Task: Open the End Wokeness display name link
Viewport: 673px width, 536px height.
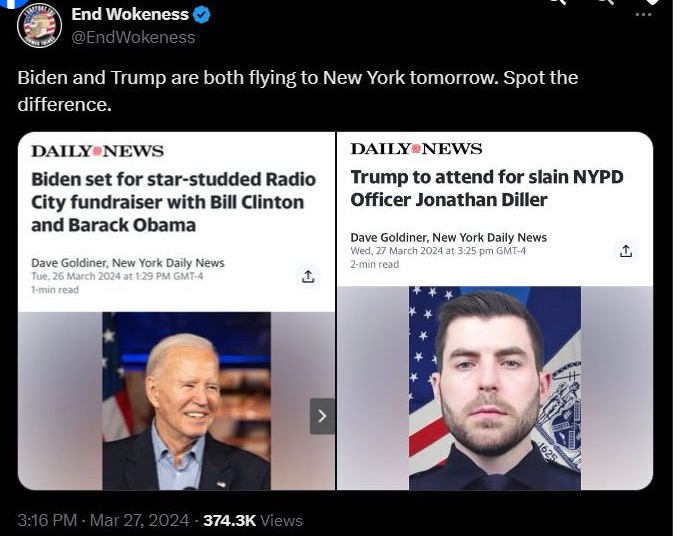Action: coord(130,14)
